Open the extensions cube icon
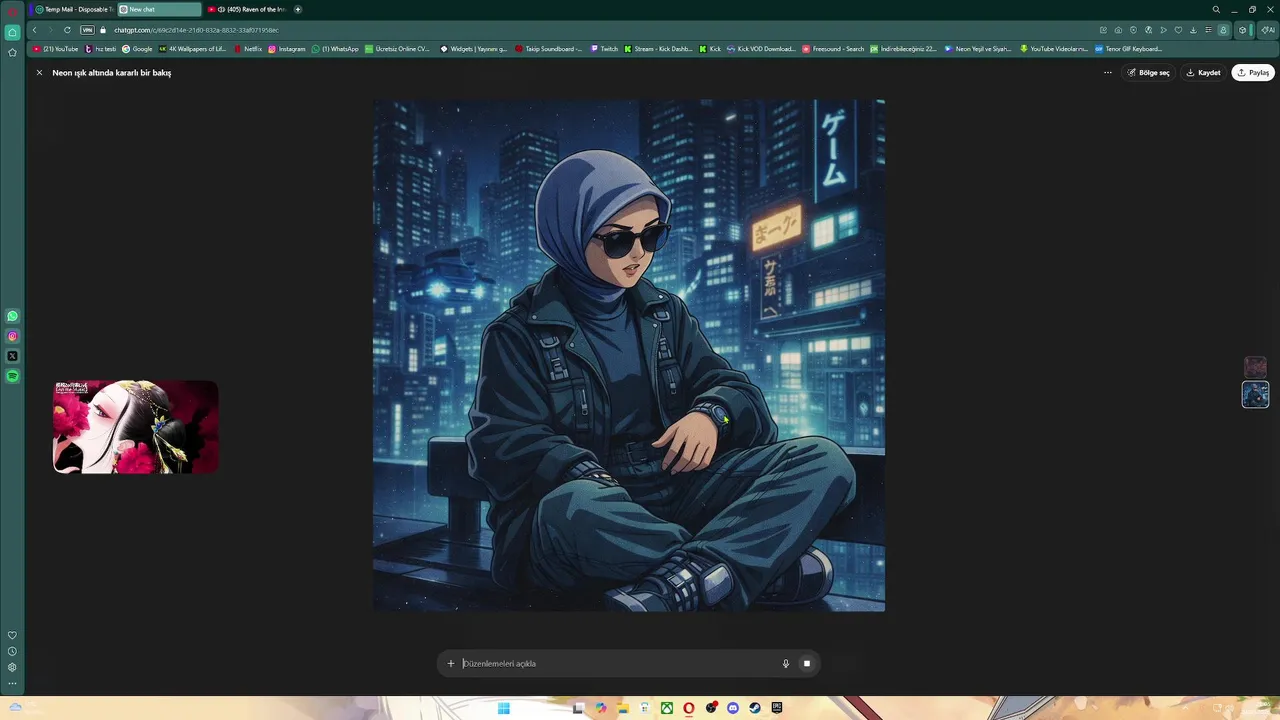The height and width of the screenshot is (720, 1280). [x=1242, y=30]
